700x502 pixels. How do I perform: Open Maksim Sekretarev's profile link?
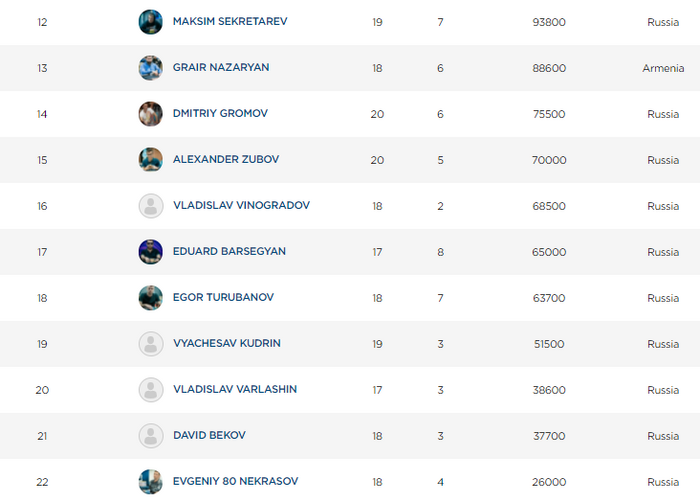[x=229, y=21]
